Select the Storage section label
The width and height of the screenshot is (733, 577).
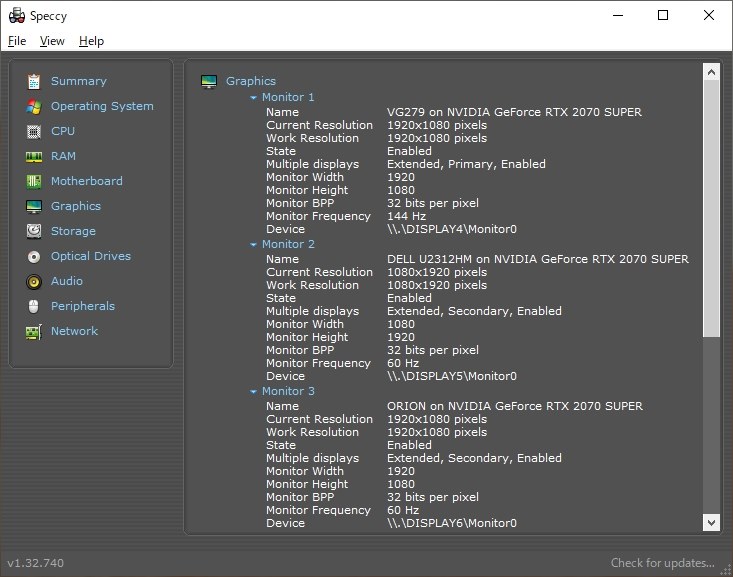[73, 231]
